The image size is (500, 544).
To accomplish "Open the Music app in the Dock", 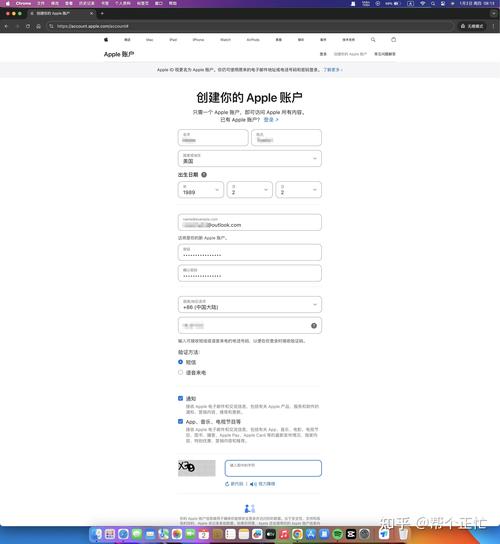I will point(284,534).
